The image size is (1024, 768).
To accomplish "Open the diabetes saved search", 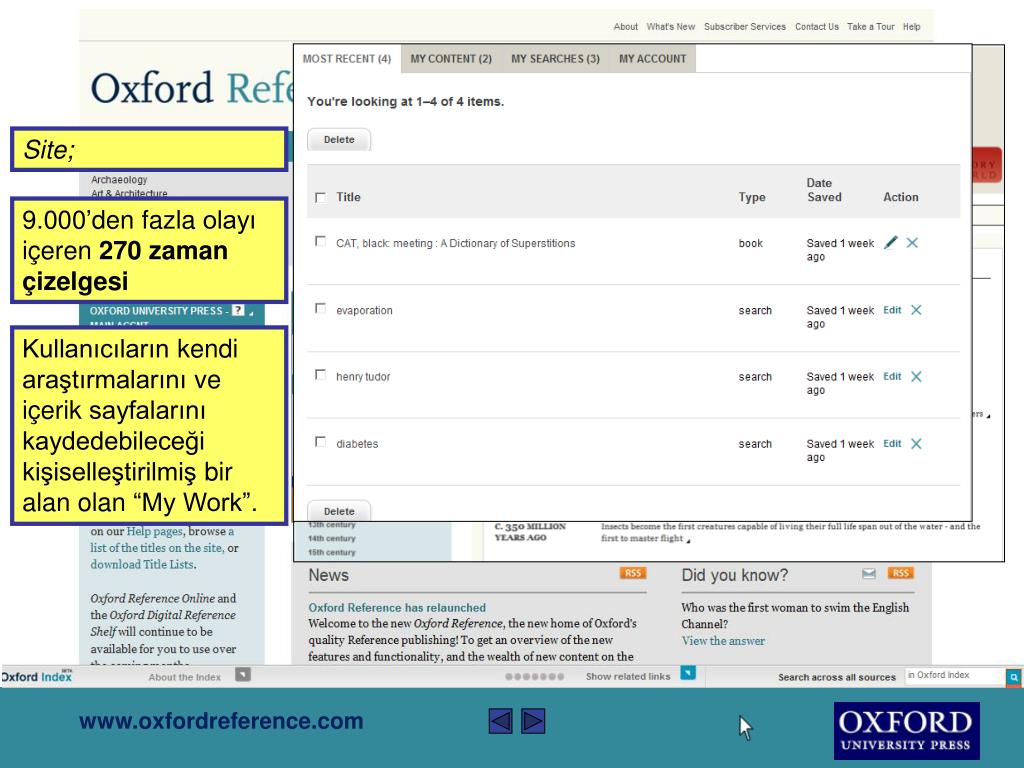I will 357,444.
